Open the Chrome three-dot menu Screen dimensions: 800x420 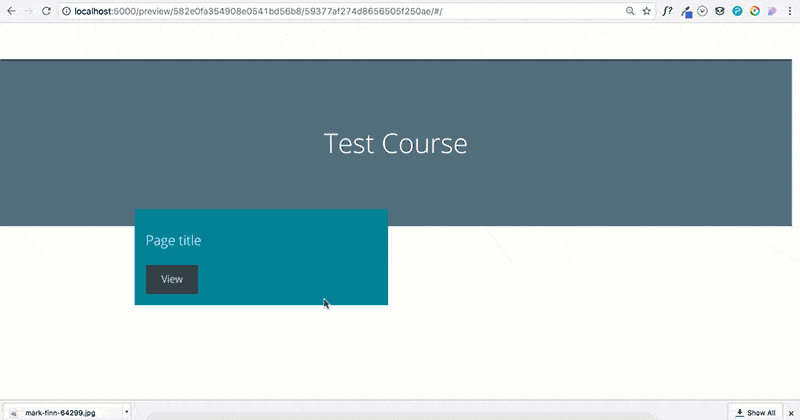[790, 11]
